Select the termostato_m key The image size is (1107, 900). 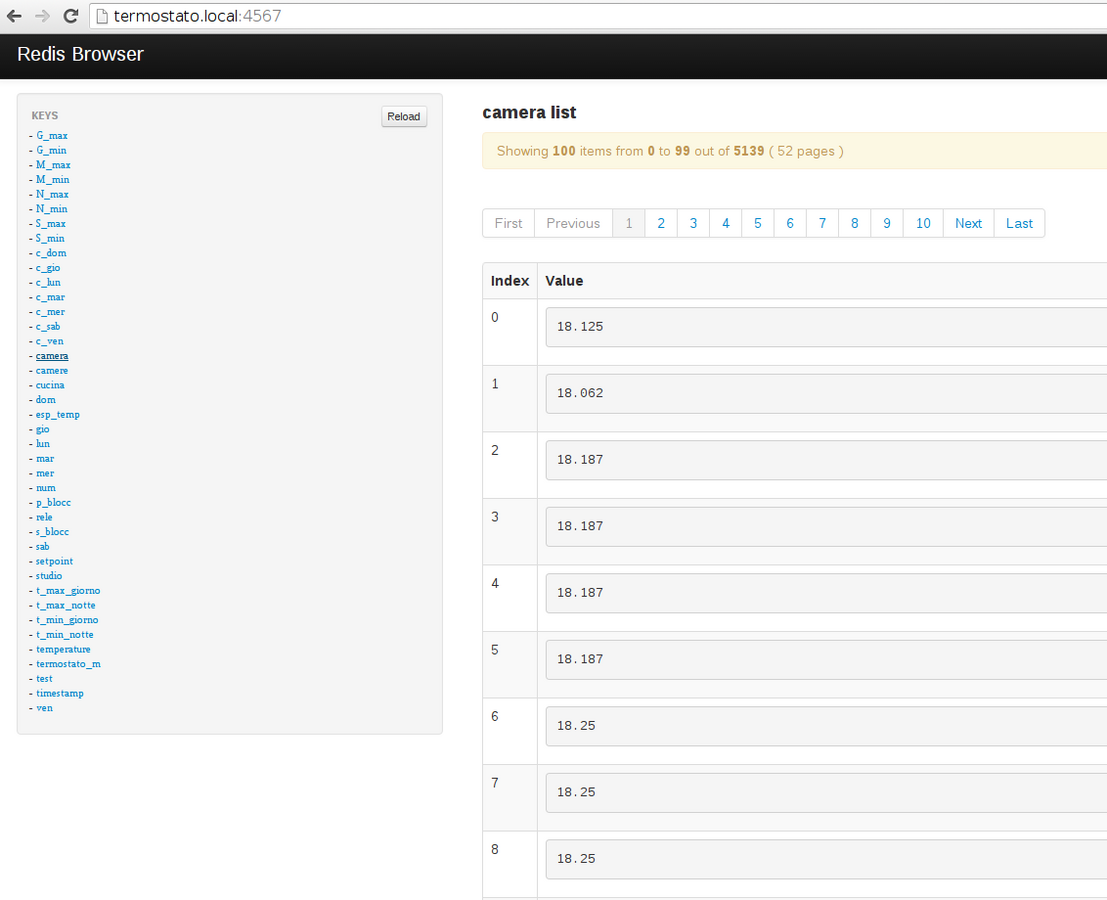(68, 664)
